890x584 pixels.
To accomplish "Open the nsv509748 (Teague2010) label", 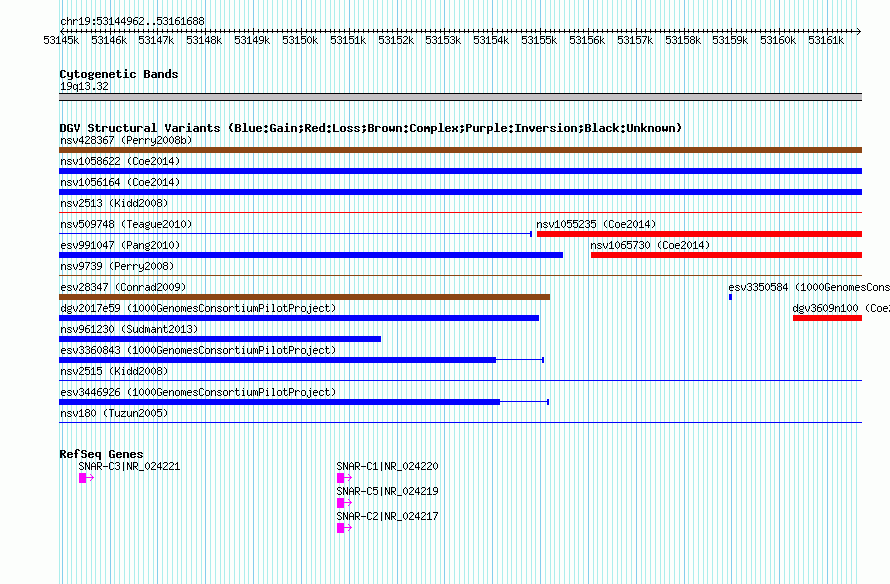I will point(126,224).
